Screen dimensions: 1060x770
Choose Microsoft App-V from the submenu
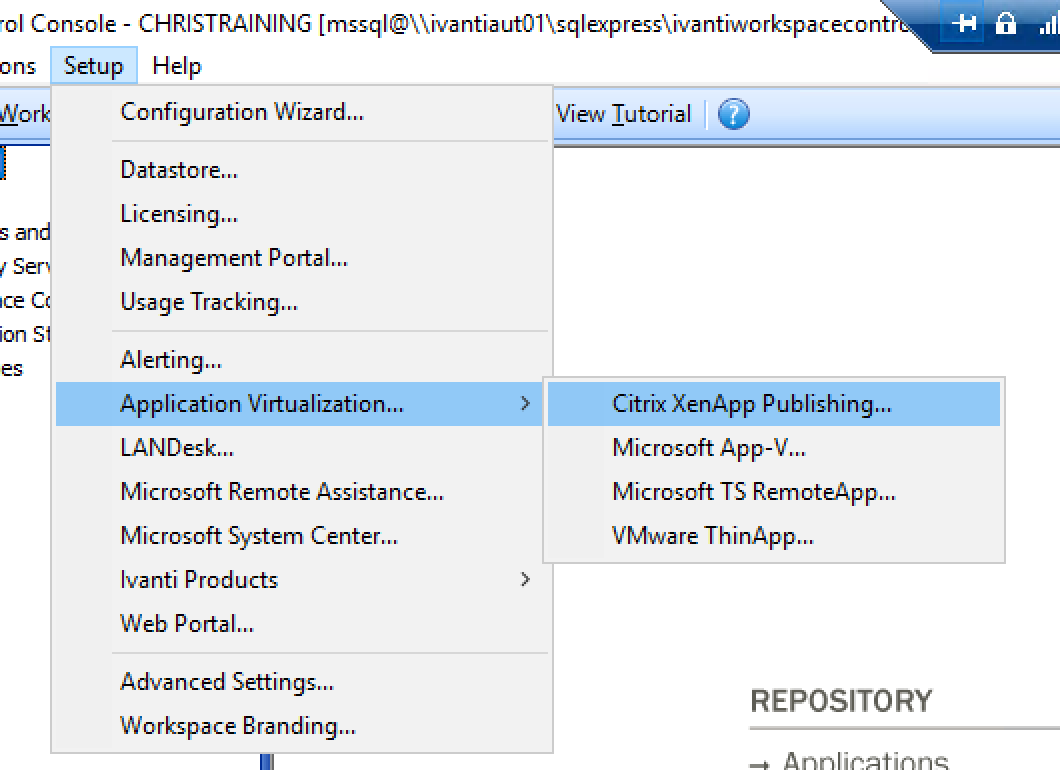click(x=708, y=448)
